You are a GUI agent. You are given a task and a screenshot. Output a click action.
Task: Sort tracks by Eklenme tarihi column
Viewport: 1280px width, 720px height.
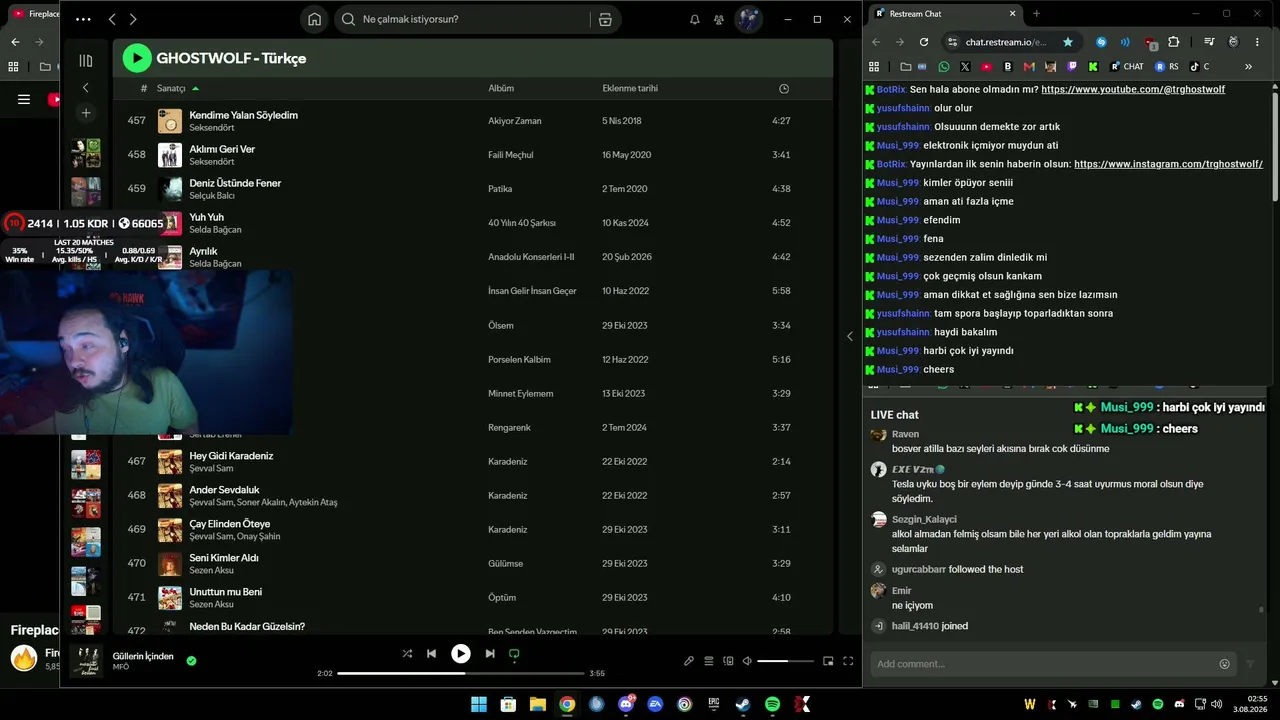(630, 88)
